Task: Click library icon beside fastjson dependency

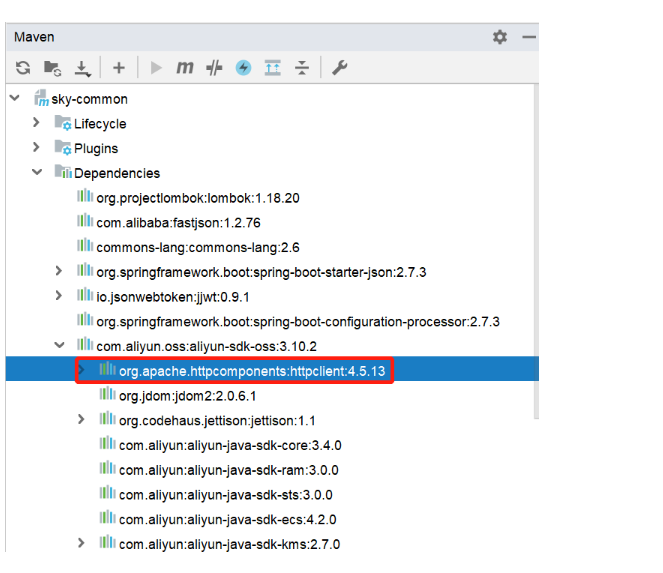Action: [85, 220]
